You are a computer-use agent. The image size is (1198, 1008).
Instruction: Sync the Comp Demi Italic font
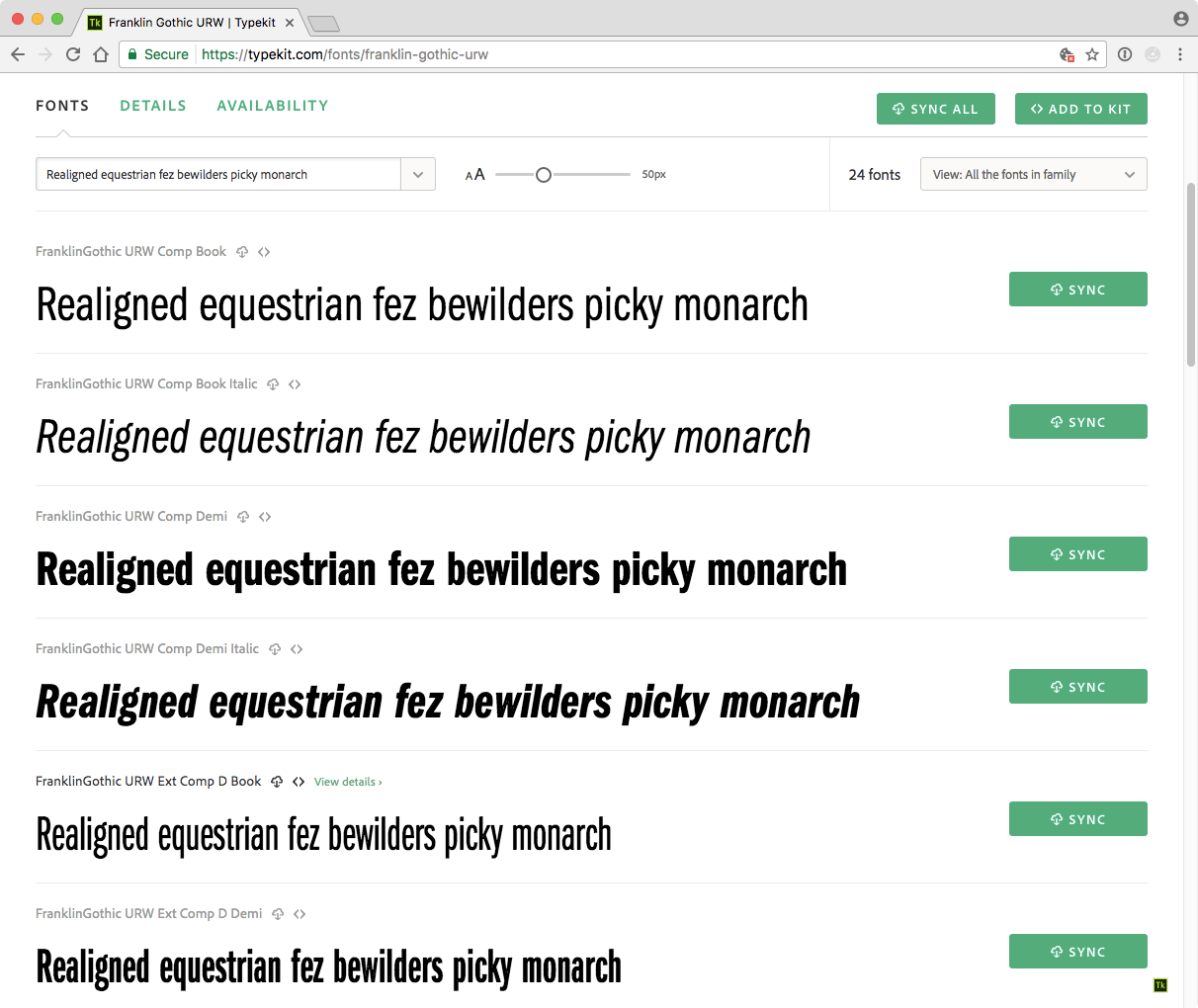click(1078, 687)
